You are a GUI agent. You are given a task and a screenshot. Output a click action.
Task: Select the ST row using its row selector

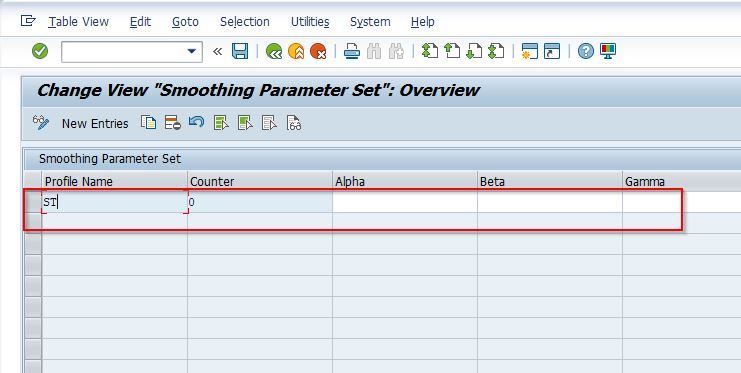point(33,202)
